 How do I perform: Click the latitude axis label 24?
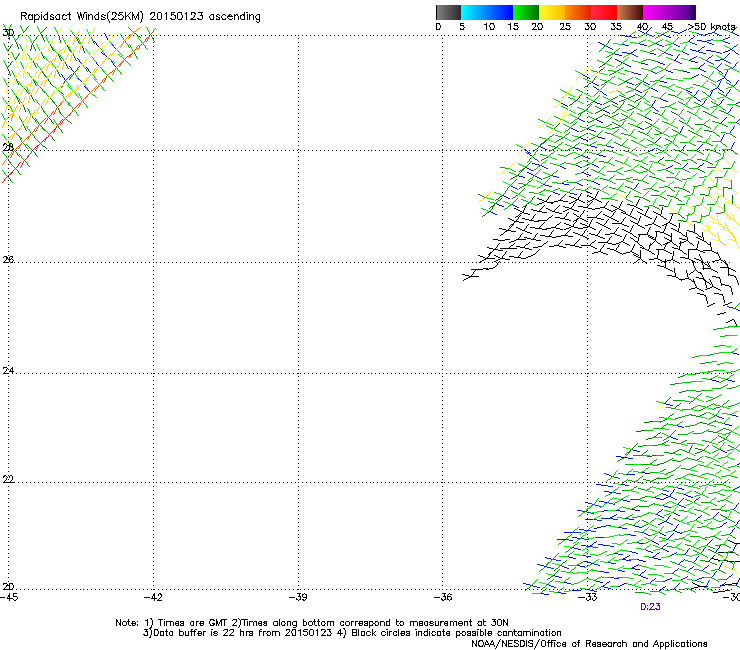pyautogui.click(x=8, y=371)
